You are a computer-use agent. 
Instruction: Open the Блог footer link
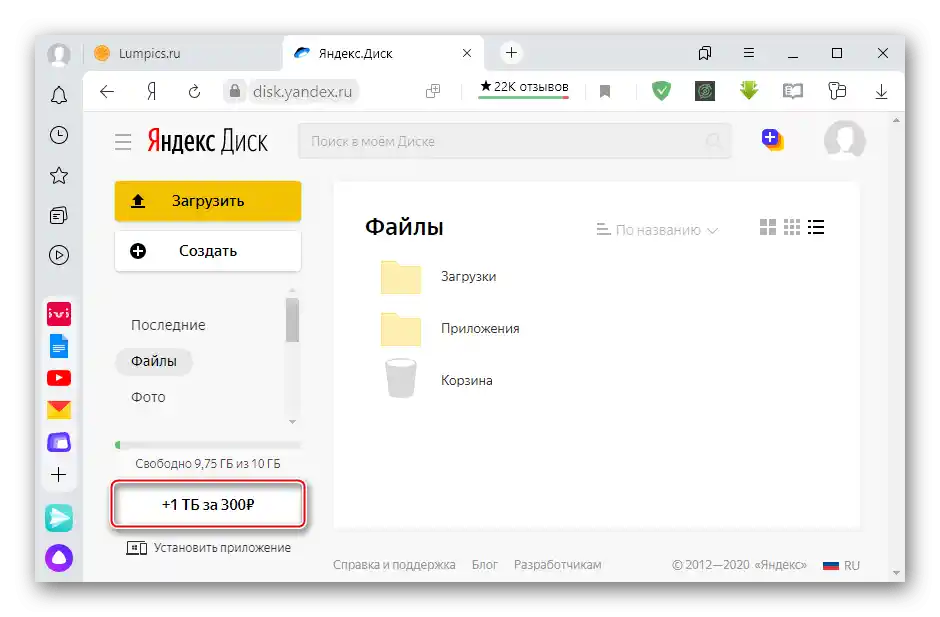click(484, 565)
